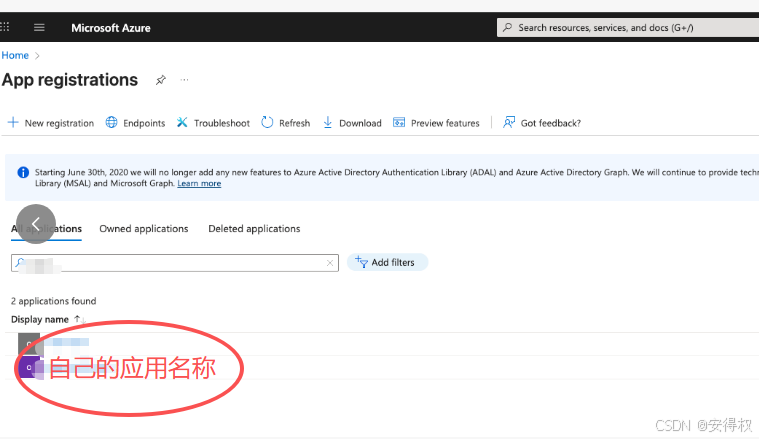
Task: Click the New registration label
Action: pos(59,123)
